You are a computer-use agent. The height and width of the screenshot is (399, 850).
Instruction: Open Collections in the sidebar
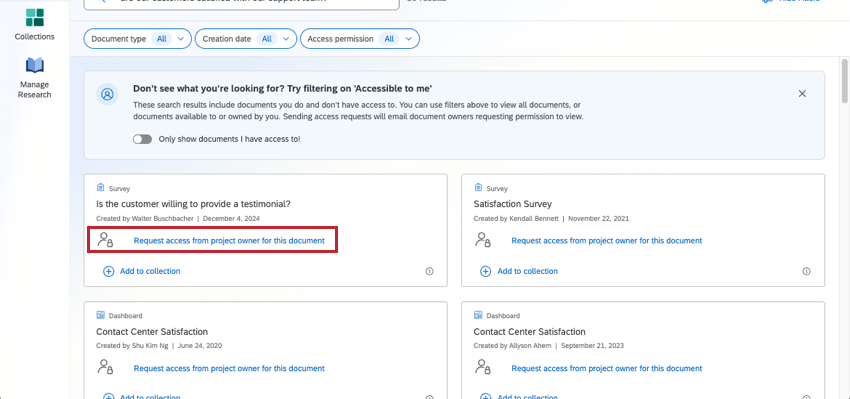point(35,24)
